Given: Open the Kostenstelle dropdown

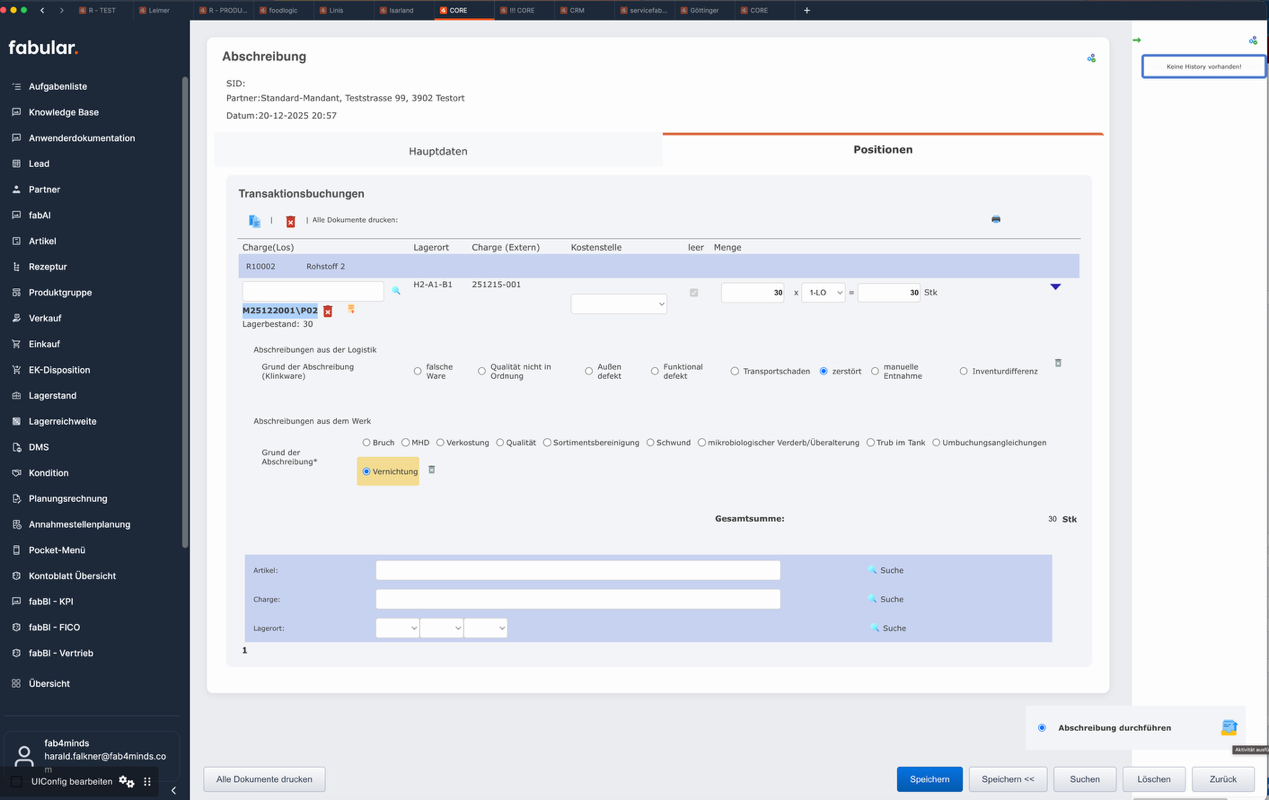Looking at the screenshot, I should tap(618, 304).
